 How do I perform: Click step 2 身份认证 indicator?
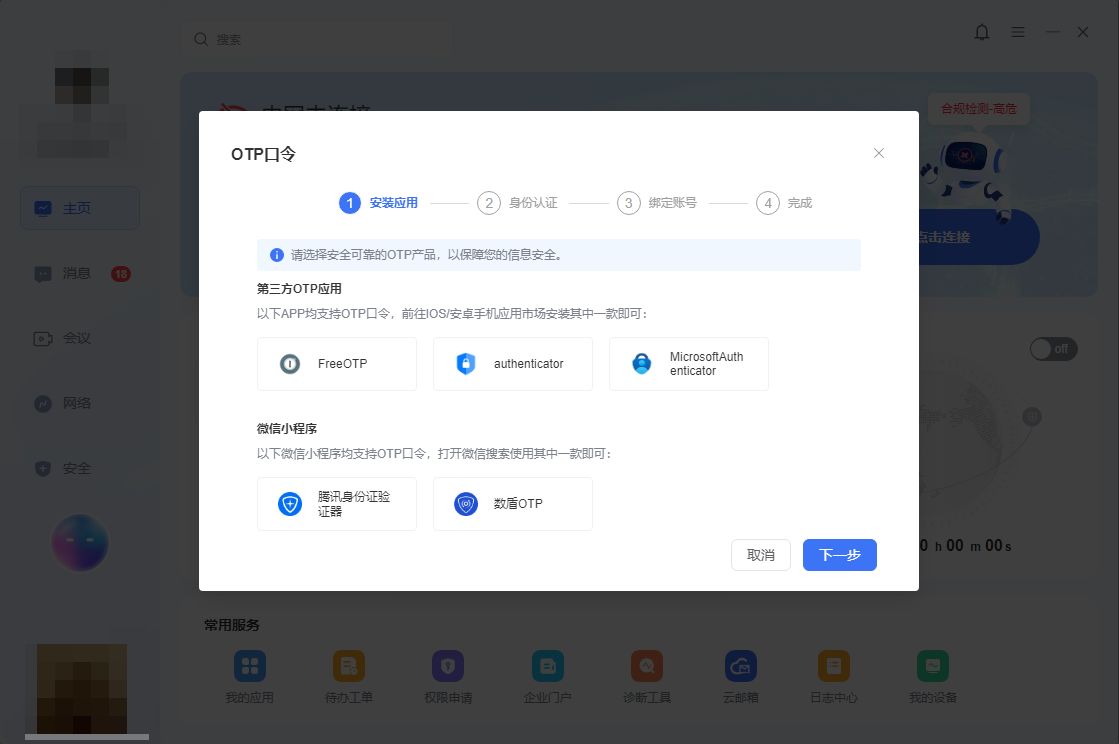pos(517,203)
